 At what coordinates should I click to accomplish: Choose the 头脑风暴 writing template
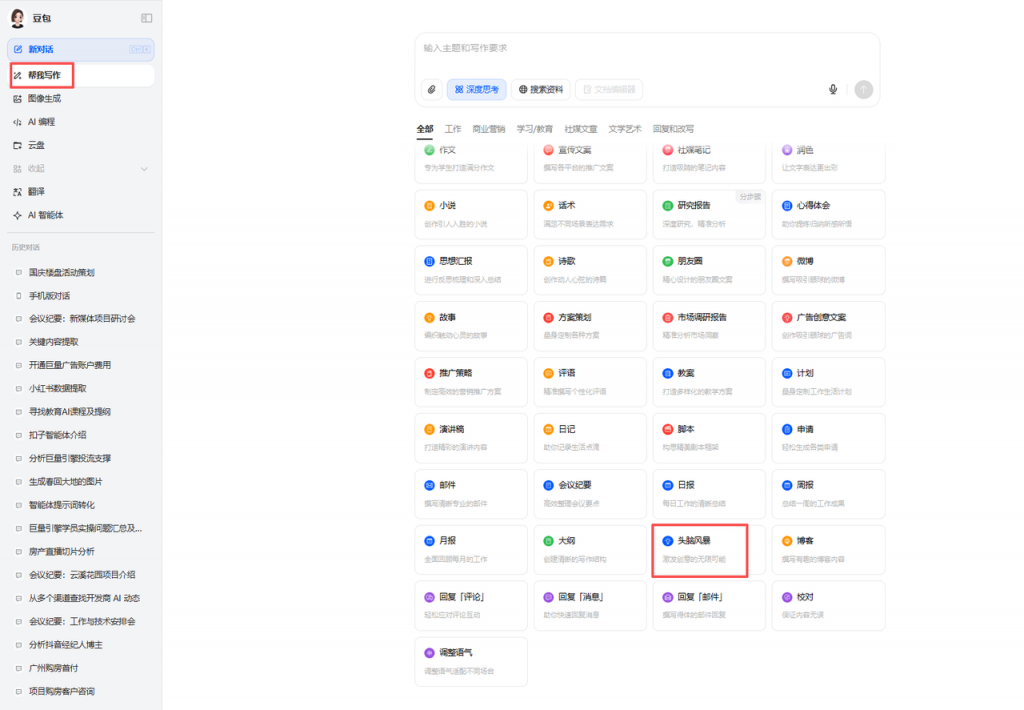coord(708,549)
